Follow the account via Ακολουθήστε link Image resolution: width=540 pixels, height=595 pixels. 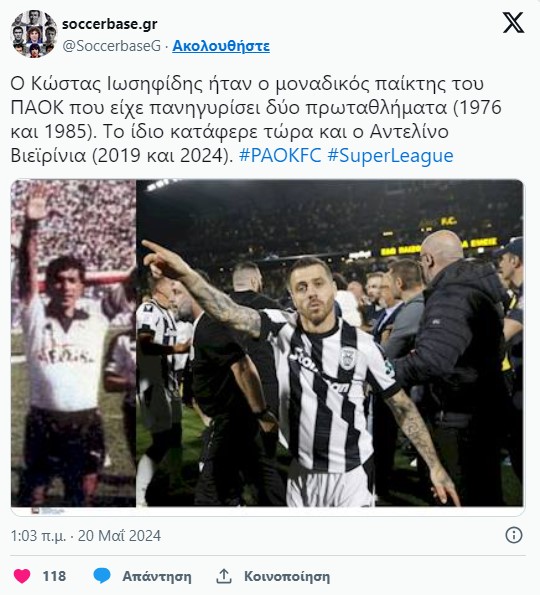click(221, 46)
